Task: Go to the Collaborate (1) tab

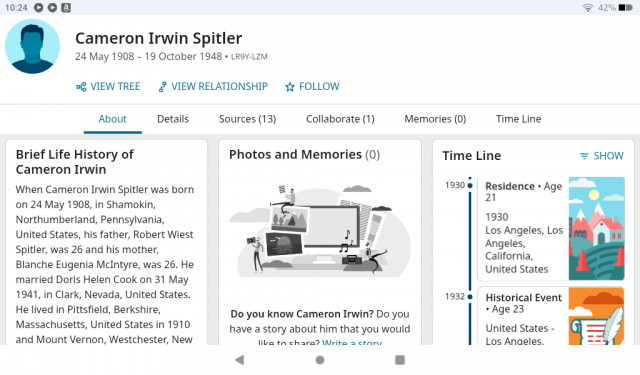Action: (x=340, y=119)
